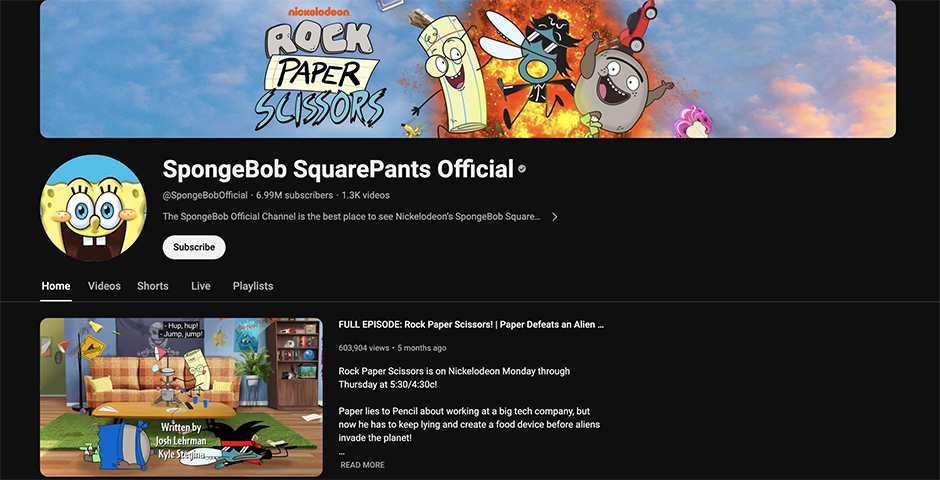
Task: Go to the Shorts tab
Action: 153,286
